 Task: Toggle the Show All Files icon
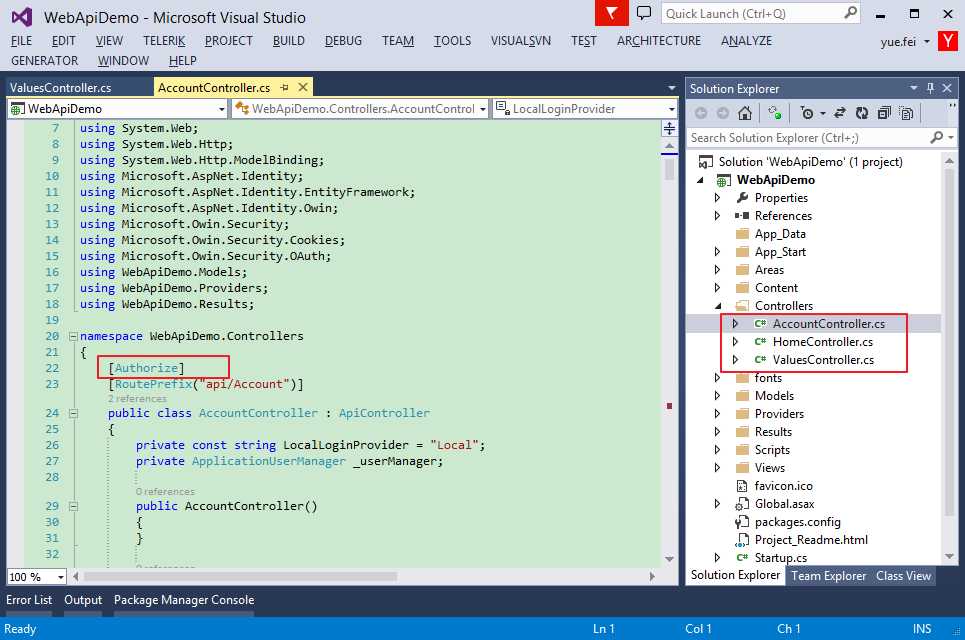point(906,113)
